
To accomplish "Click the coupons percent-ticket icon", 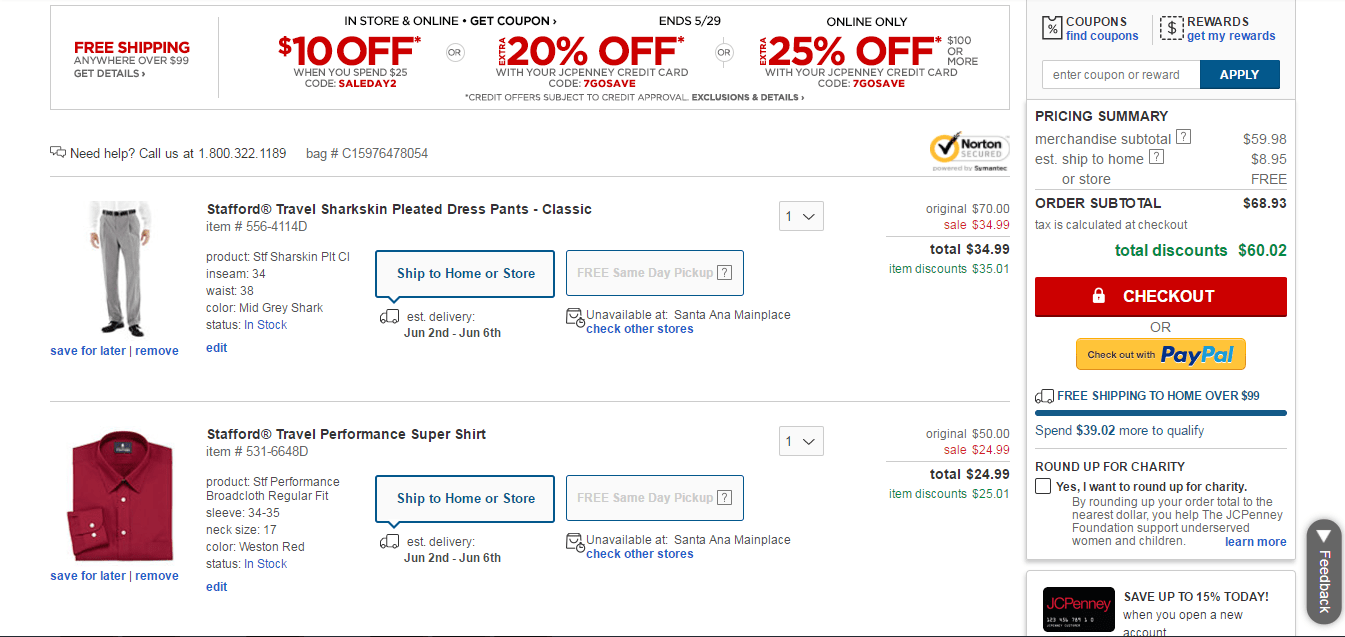I will [x=1051, y=27].
